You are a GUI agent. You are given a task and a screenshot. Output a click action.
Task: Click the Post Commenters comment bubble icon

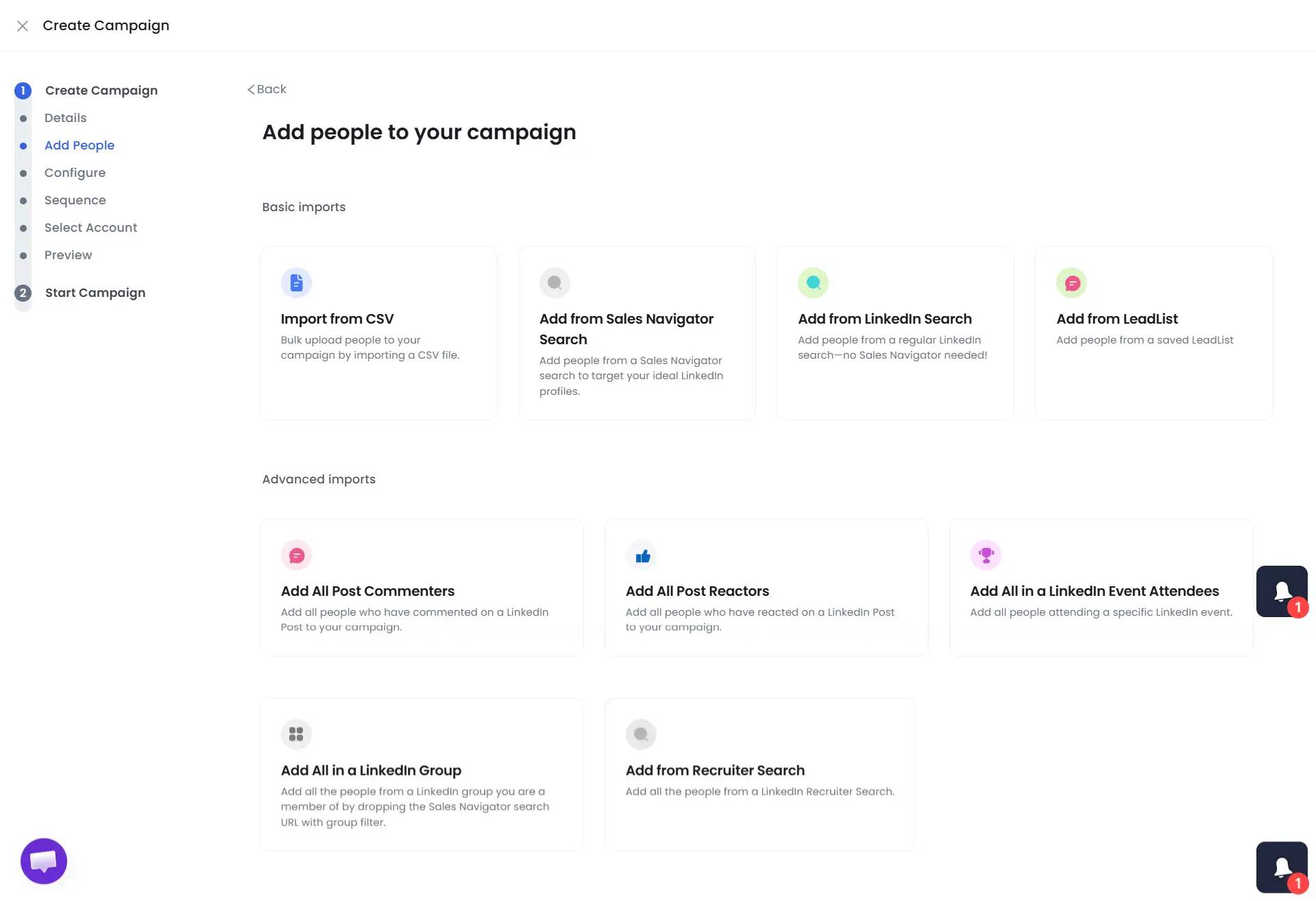(296, 555)
